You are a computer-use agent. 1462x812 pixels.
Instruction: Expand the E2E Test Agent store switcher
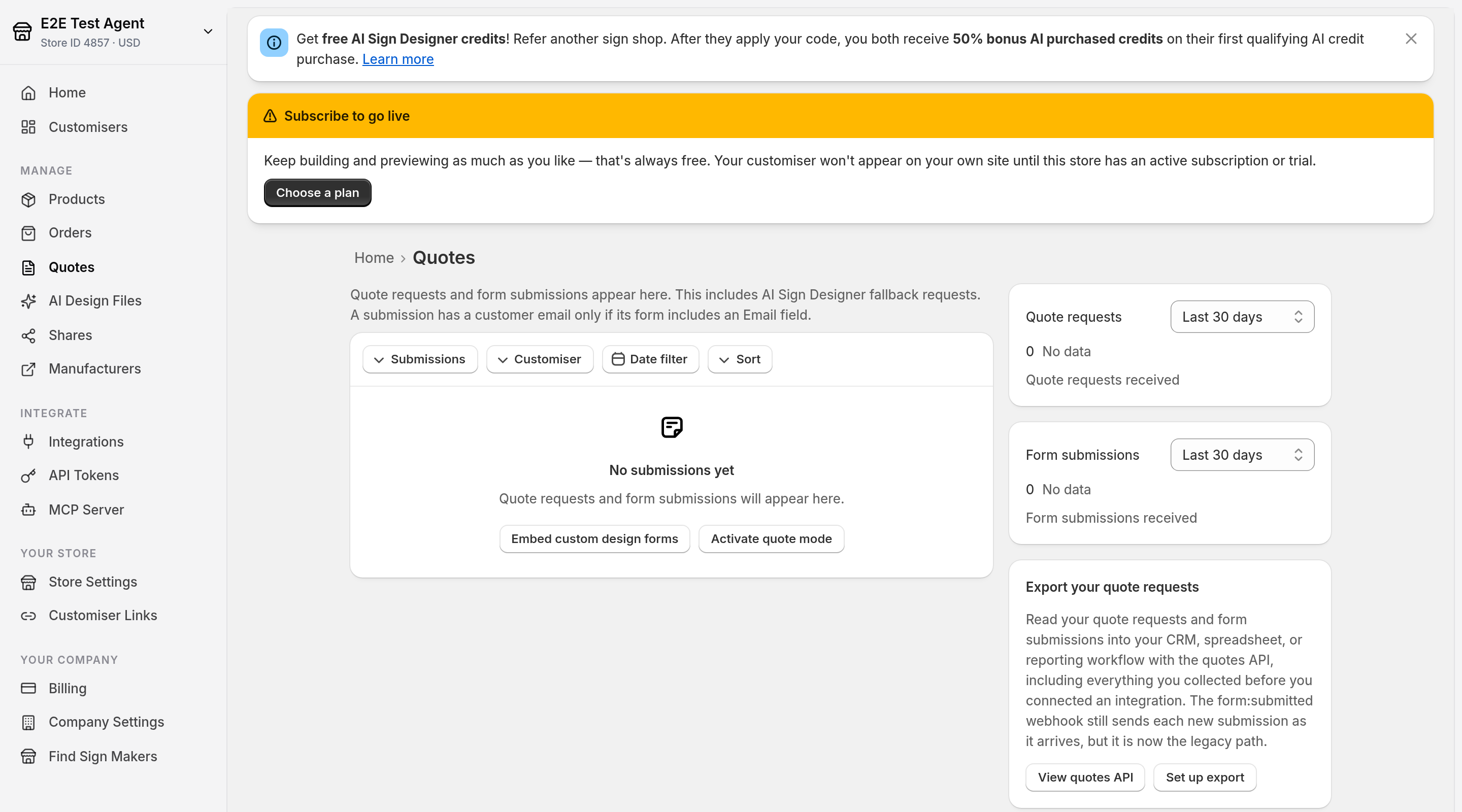tap(208, 31)
